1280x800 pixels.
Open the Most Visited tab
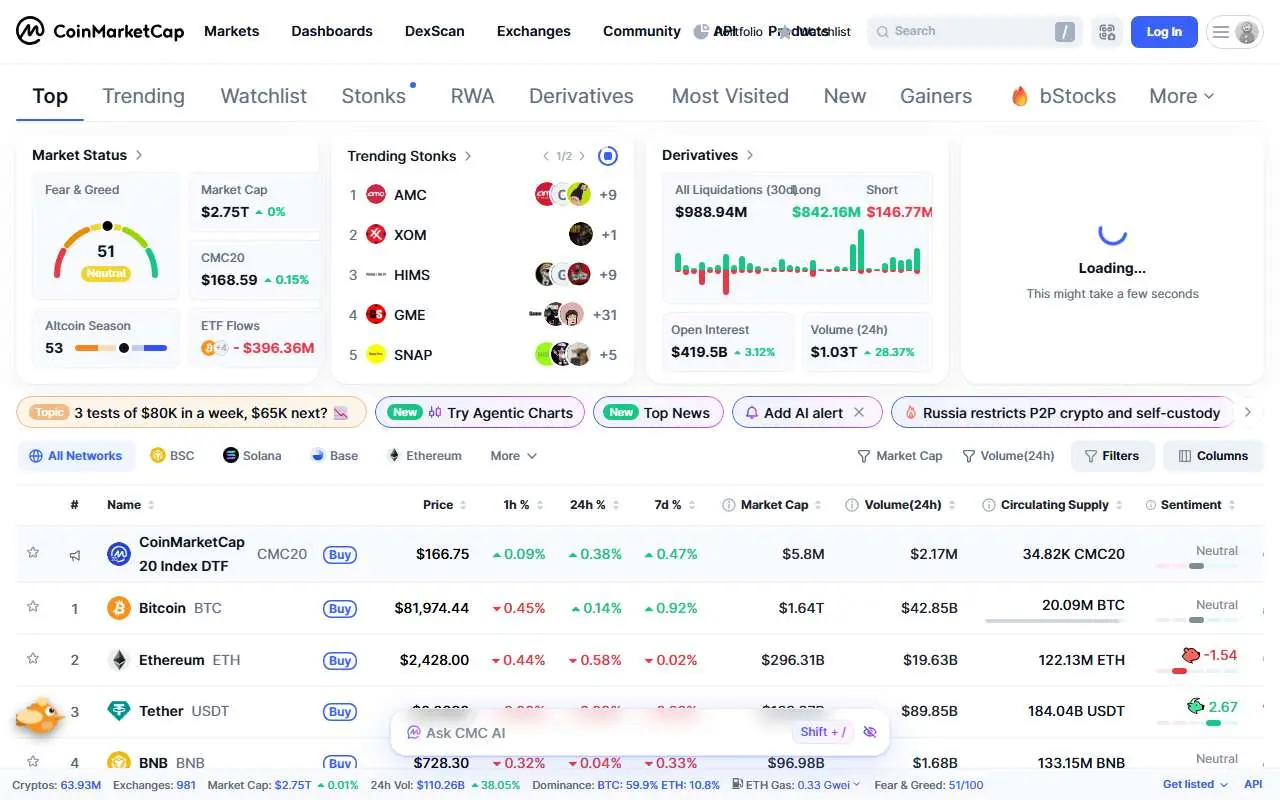pos(730,96)
